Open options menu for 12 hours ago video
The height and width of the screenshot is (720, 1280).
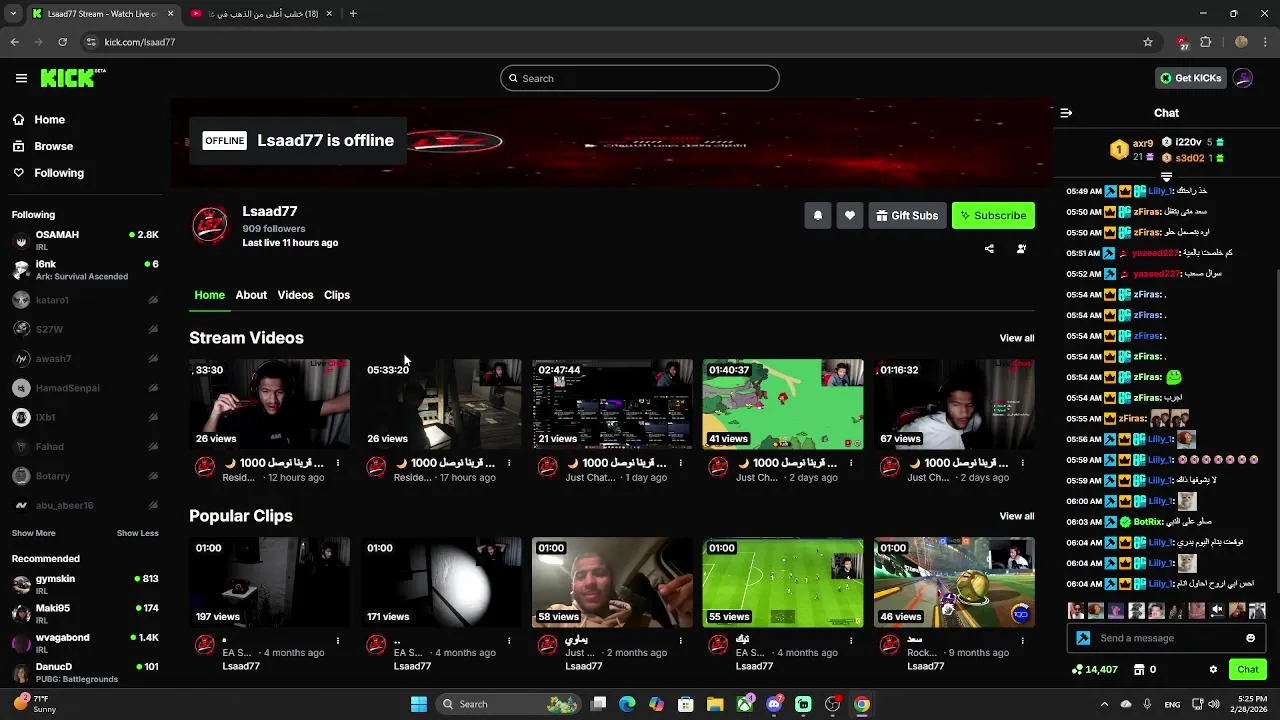338,463
